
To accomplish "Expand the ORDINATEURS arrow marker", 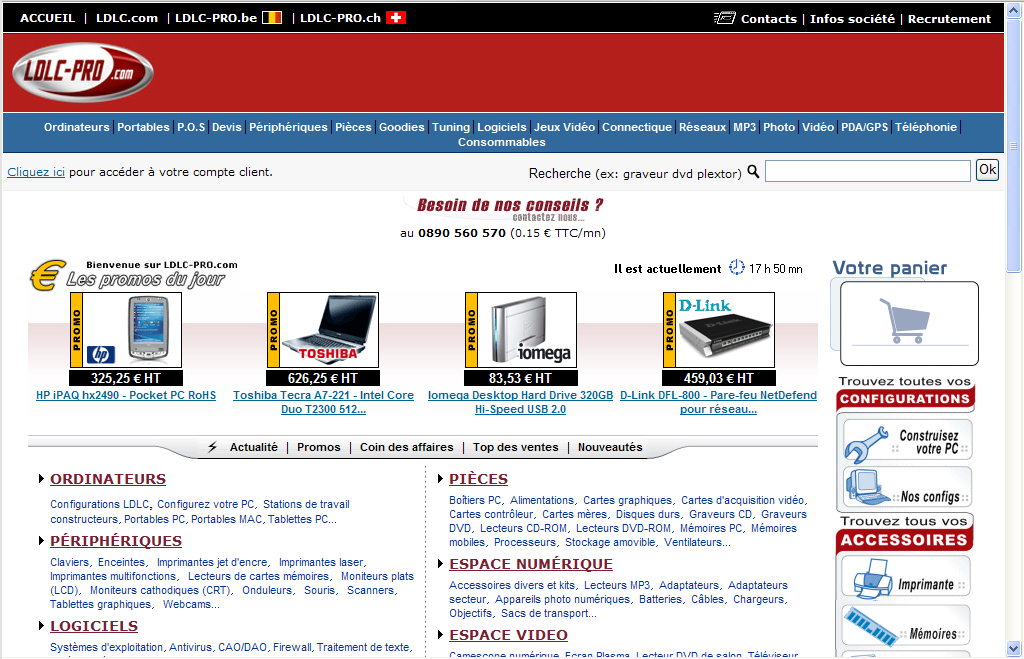I will point(41,479).
